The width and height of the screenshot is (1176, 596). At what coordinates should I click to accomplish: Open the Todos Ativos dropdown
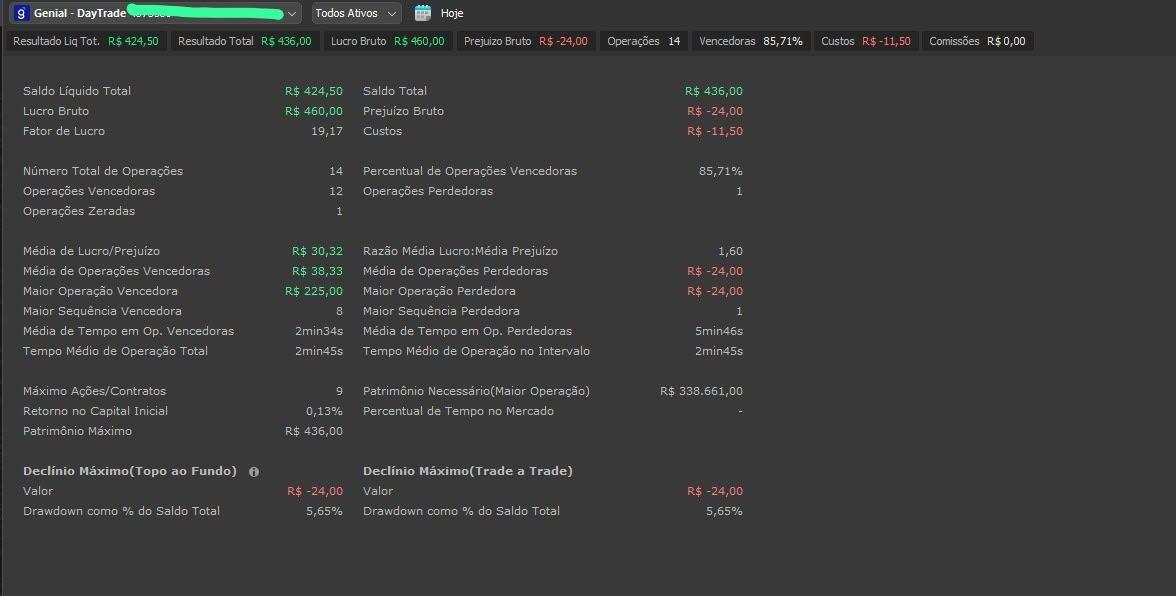click(x=356, y=13)
